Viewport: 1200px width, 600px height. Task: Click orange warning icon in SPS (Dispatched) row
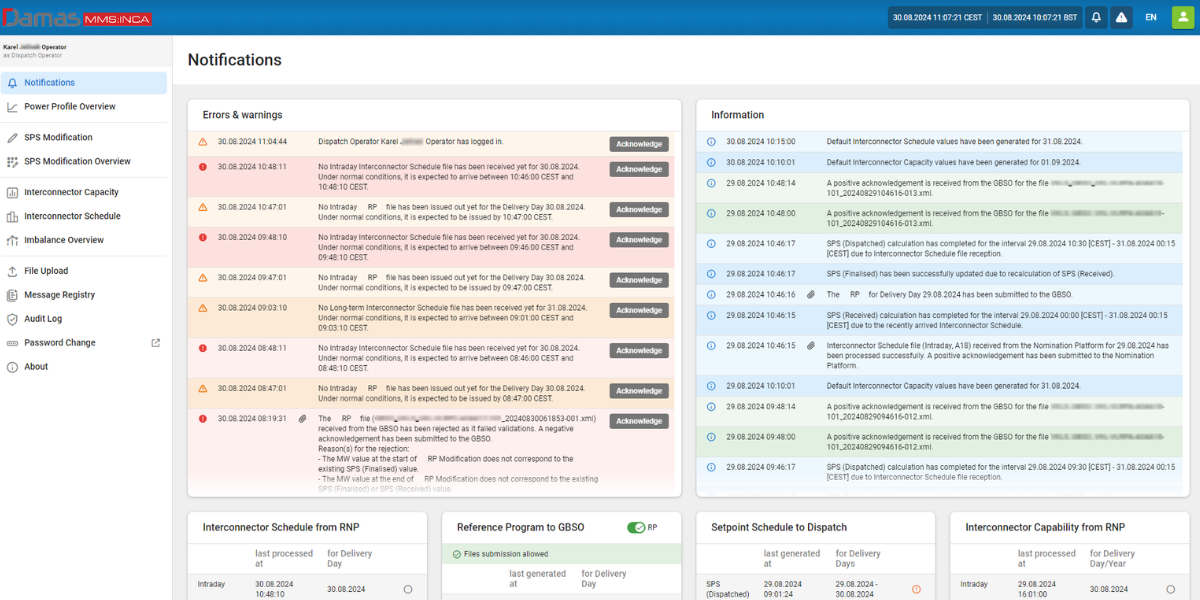pos(916,589)
